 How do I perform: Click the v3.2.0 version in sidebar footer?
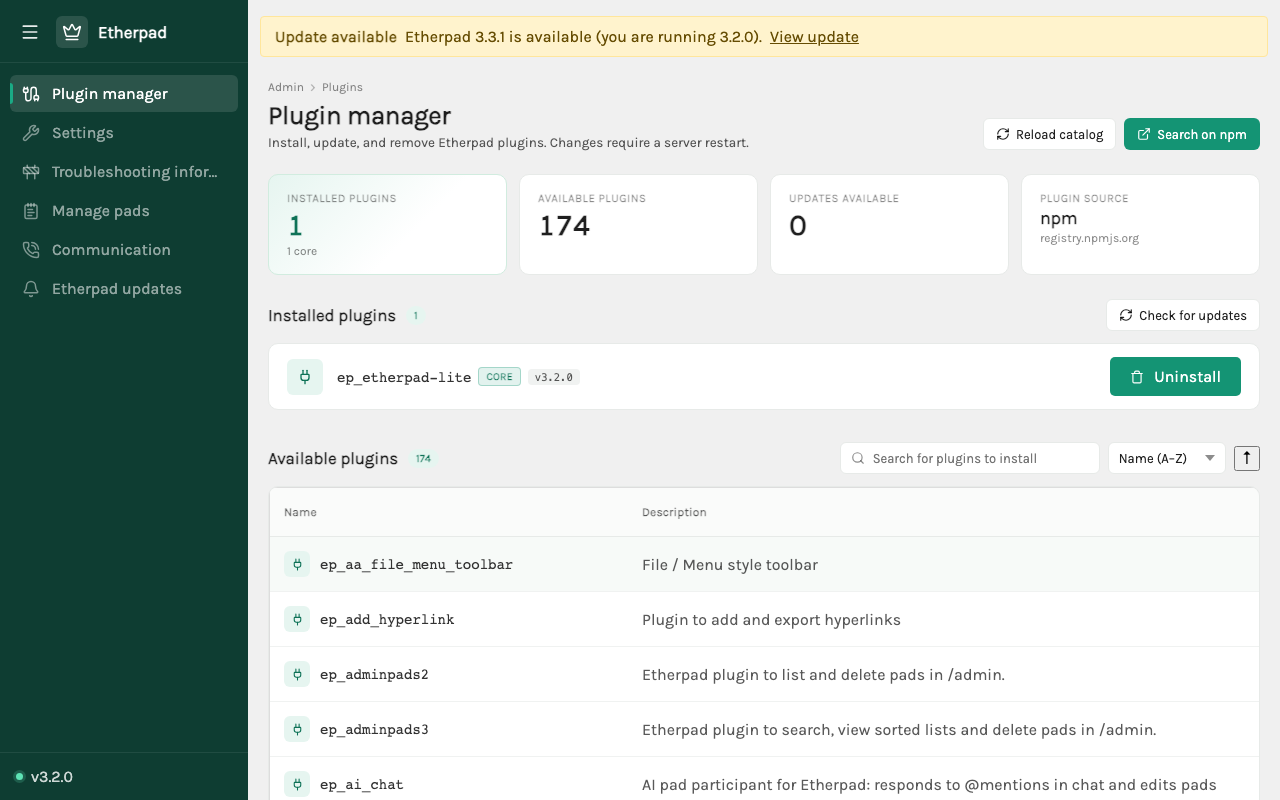(x=52, y=777)
